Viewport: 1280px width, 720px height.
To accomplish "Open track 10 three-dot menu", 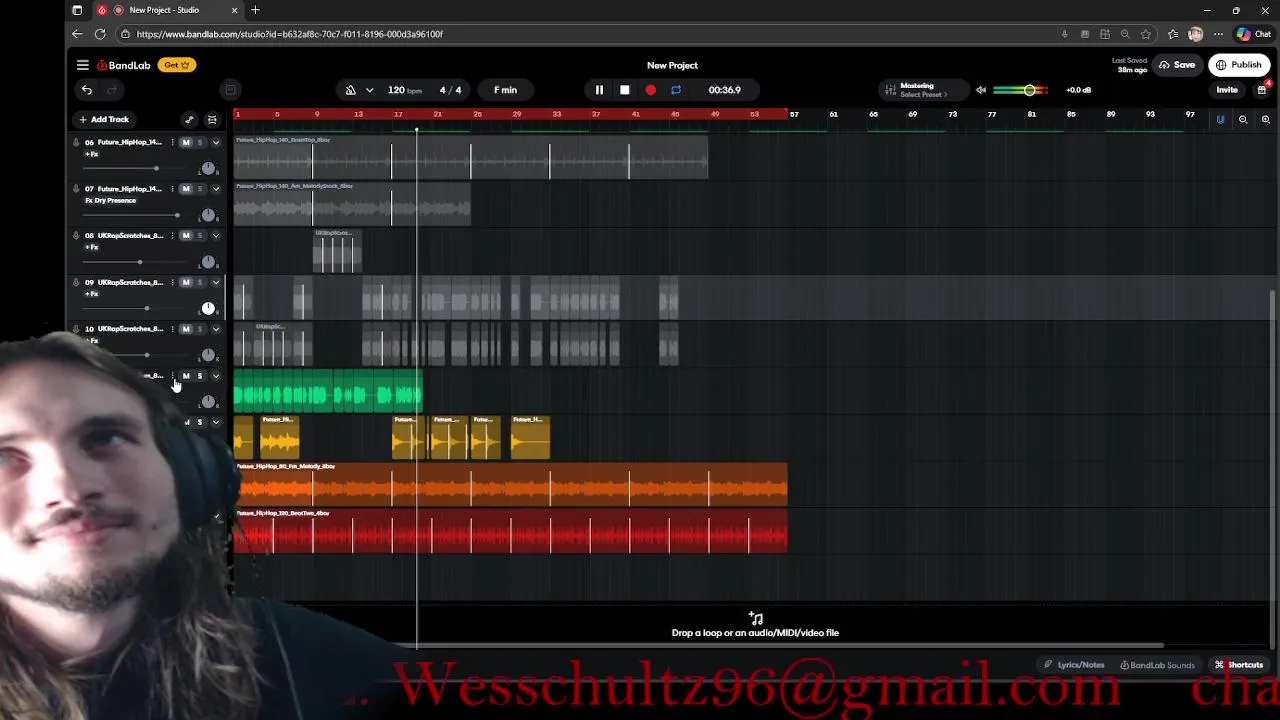I will point(172,329).
